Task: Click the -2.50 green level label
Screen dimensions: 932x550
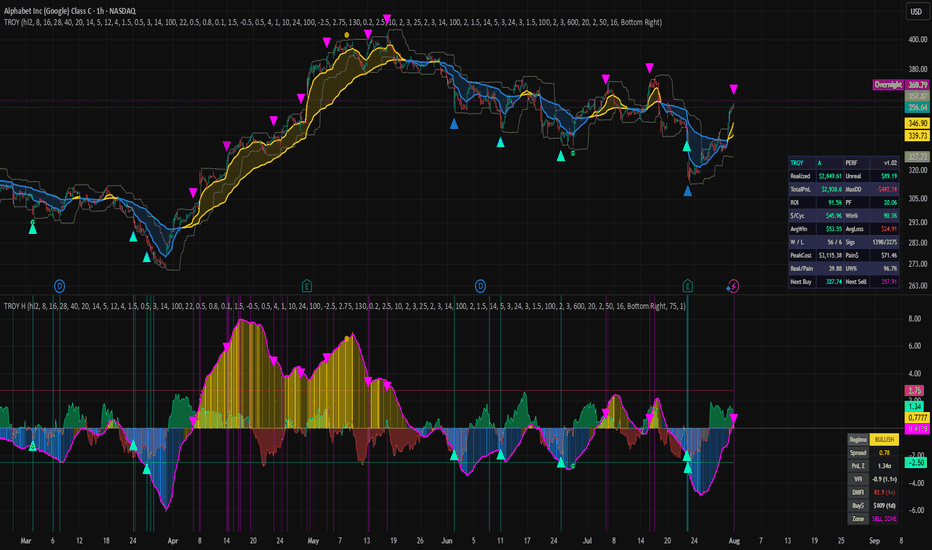Action: pyautogui.click(x=916, y=462)
